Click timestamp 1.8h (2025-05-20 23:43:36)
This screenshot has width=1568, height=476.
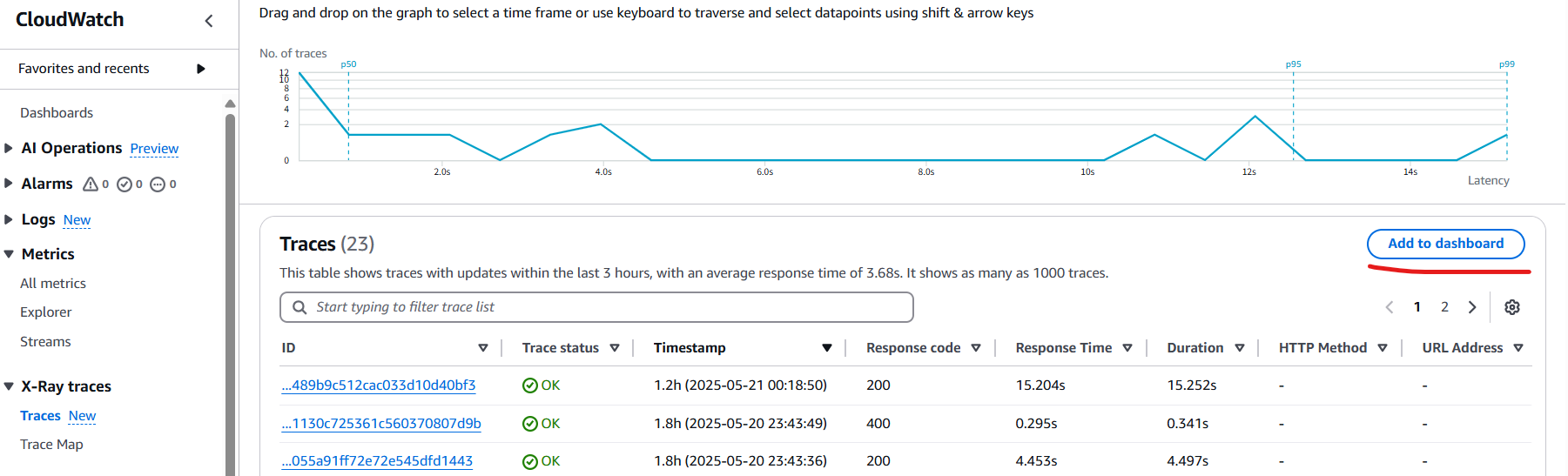tap(740, 461)
